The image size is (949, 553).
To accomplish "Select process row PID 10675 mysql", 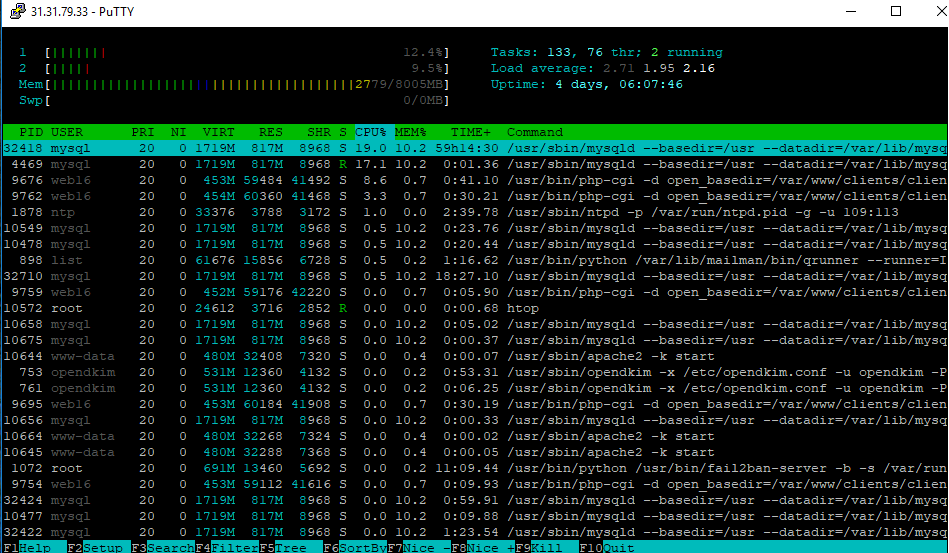I will click(x=474, y=341).
